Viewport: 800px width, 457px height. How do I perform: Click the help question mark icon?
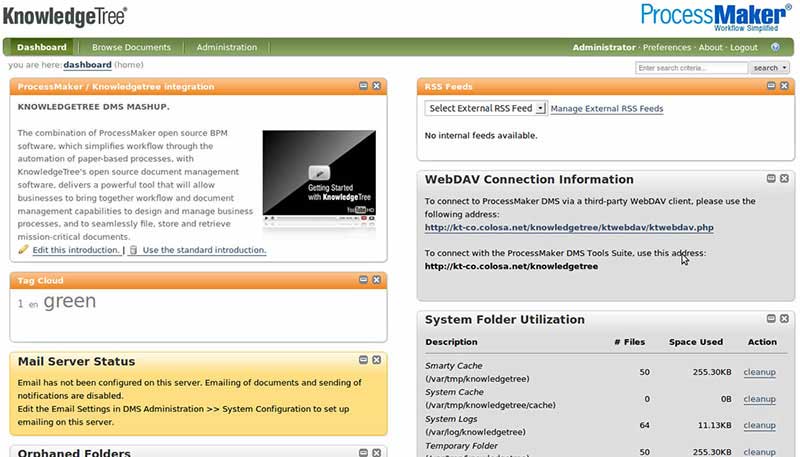point(776,47)
